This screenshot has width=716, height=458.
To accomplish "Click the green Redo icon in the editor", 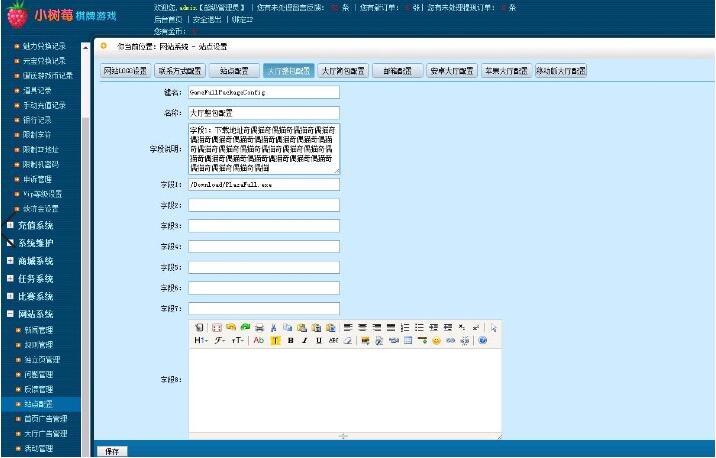I will coord(245,327).
